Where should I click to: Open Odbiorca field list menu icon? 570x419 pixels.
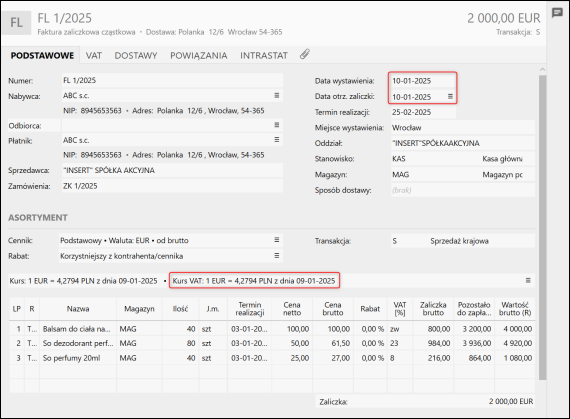[277, 125]
